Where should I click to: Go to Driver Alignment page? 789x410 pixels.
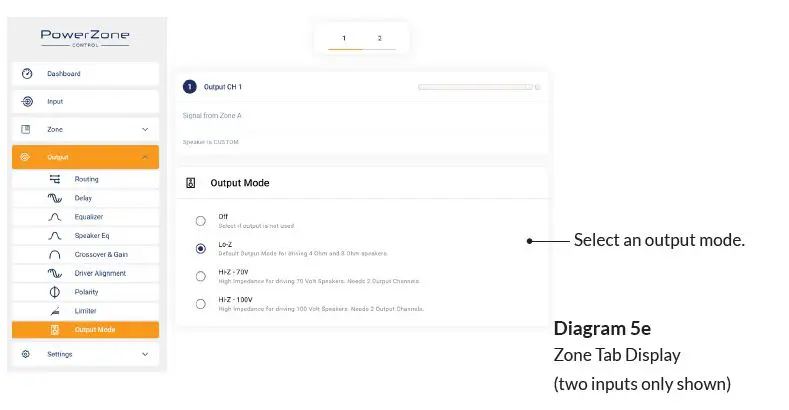click(x=100, y=273)
